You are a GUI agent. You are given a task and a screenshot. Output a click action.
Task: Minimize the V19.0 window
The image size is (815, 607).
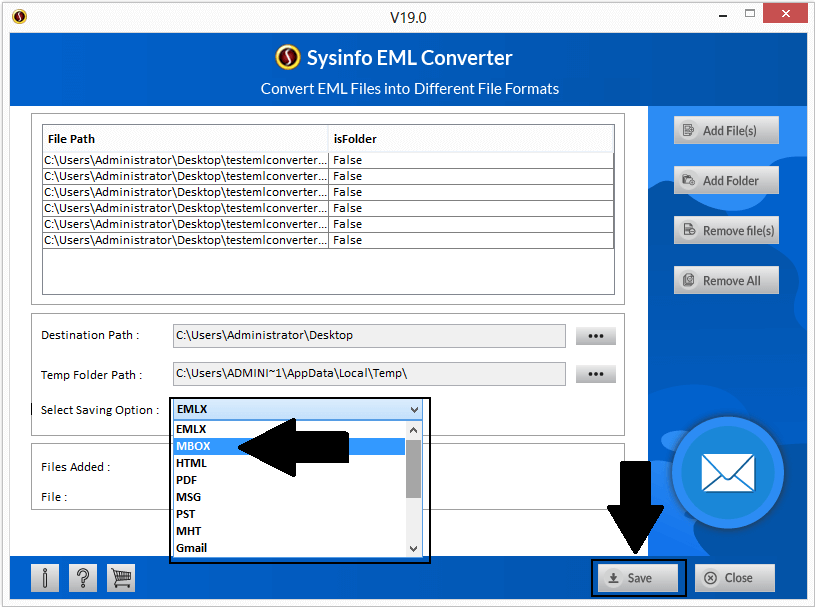click(723, 16)
